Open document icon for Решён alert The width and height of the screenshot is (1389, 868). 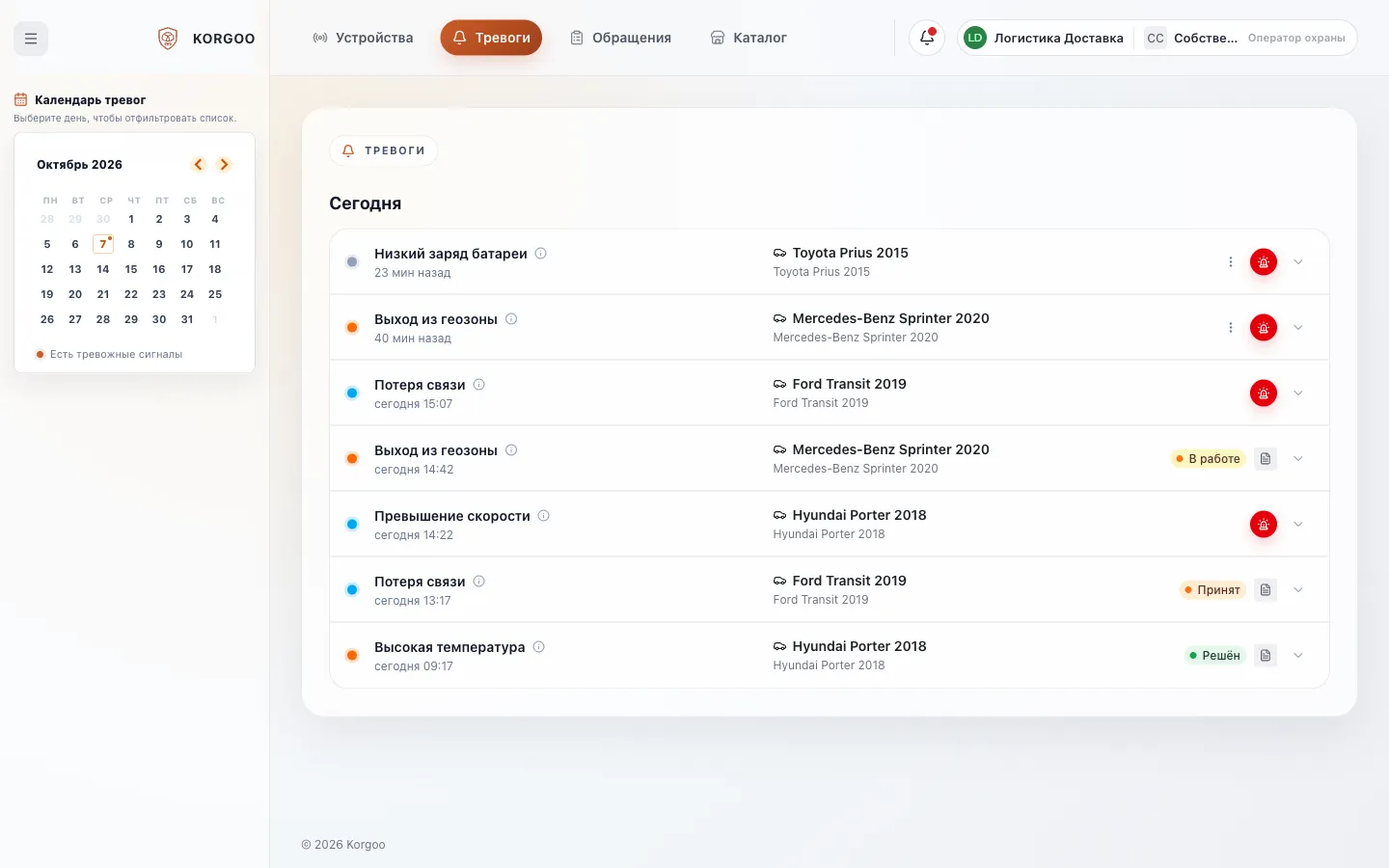(1266, 656)
